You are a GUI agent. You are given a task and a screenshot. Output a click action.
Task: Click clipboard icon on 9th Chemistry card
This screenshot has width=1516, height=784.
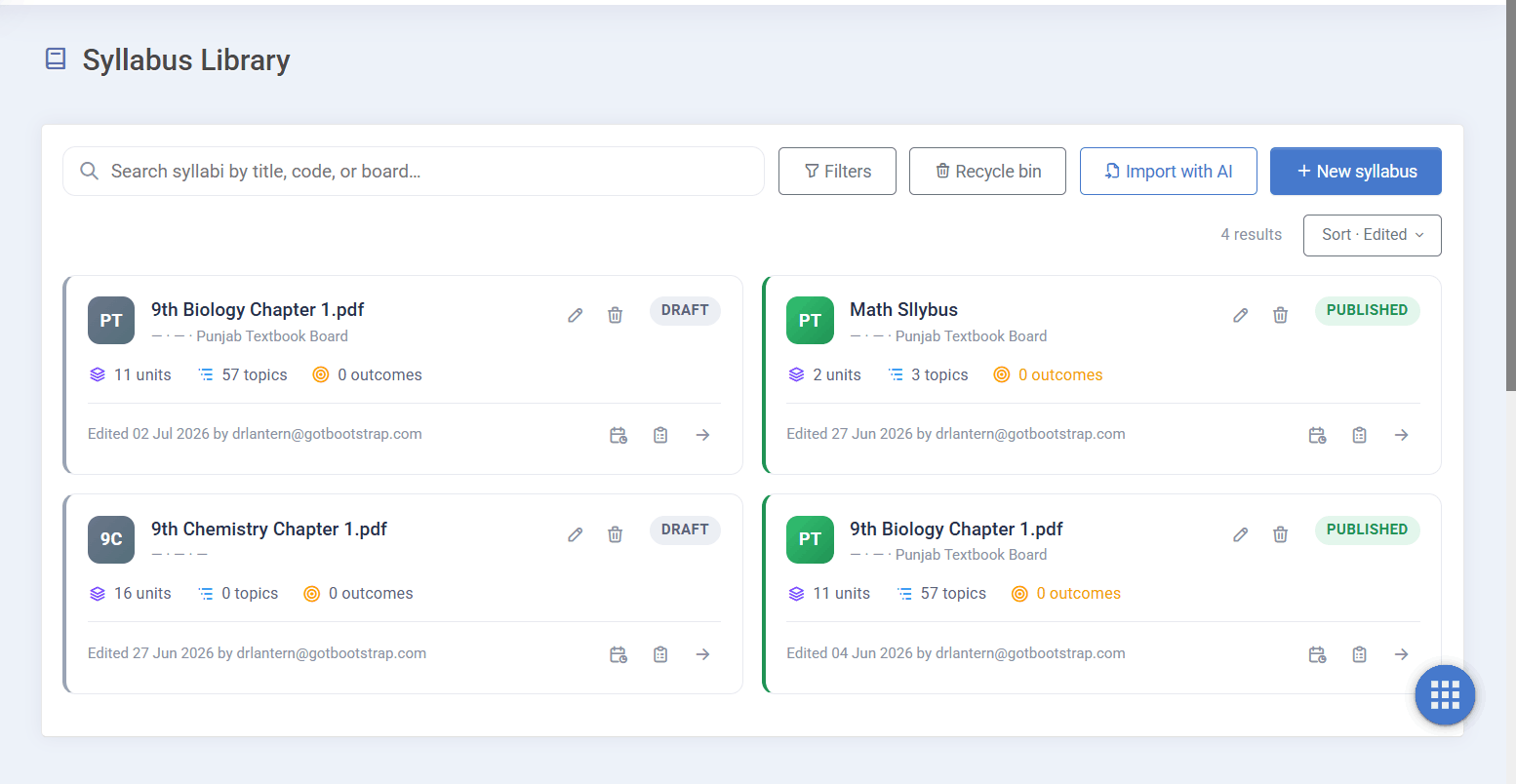(x=660, y=654)
